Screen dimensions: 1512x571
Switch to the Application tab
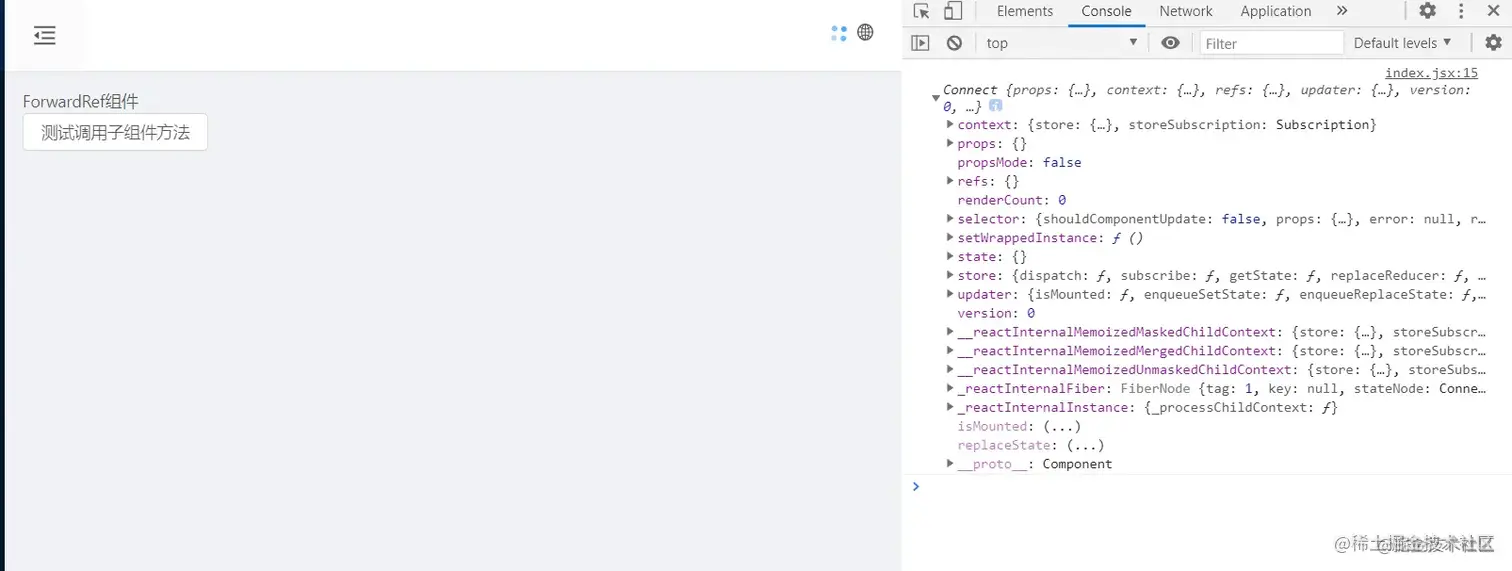1276,11
